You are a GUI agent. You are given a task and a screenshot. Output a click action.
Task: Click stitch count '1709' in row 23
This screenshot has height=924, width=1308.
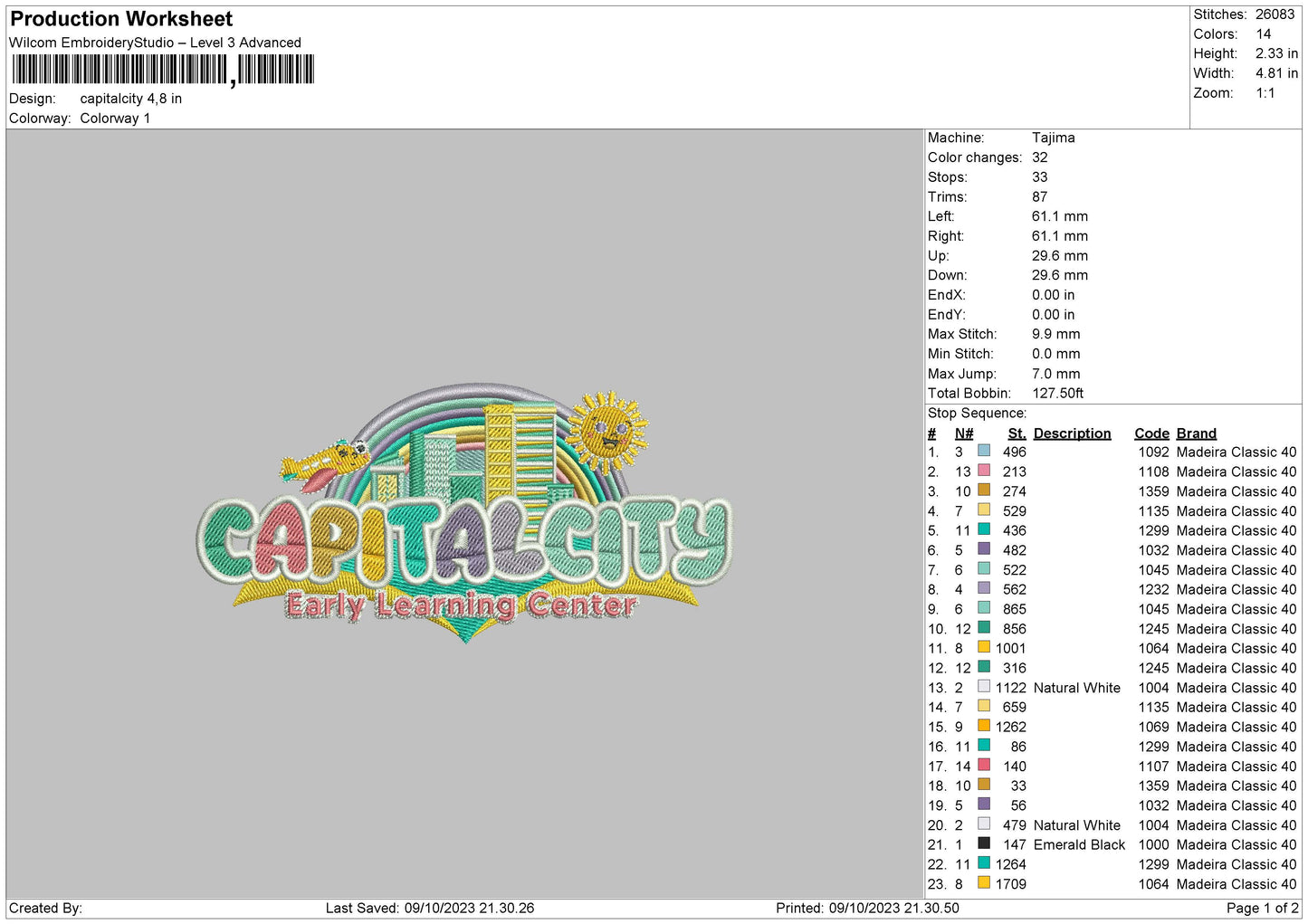click(1011, 884)
